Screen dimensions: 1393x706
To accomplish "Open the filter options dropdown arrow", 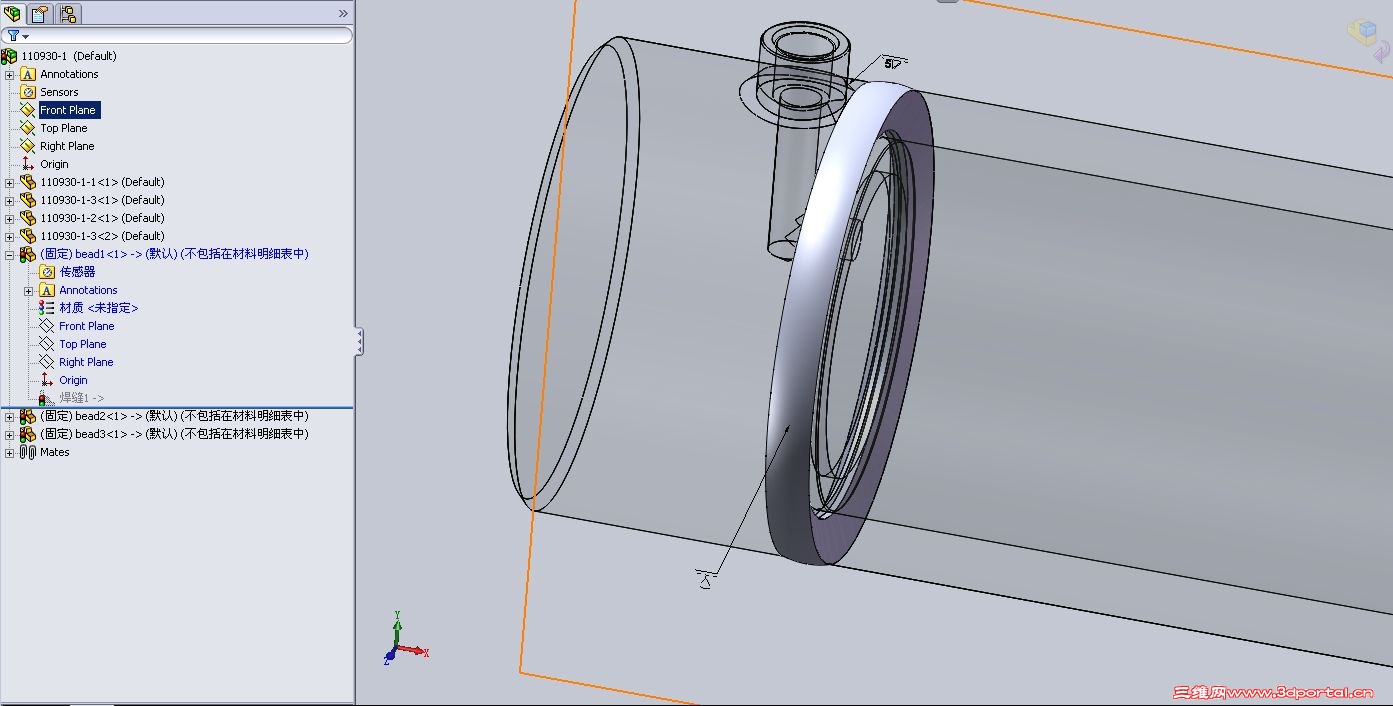I will (x=26, y=37).
